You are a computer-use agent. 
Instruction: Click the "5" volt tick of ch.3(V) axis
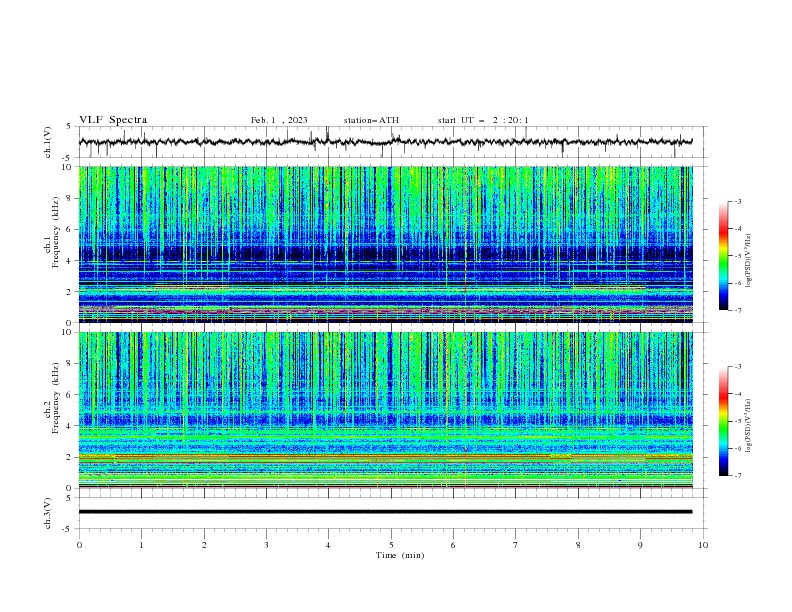click(x=69, y=498)
